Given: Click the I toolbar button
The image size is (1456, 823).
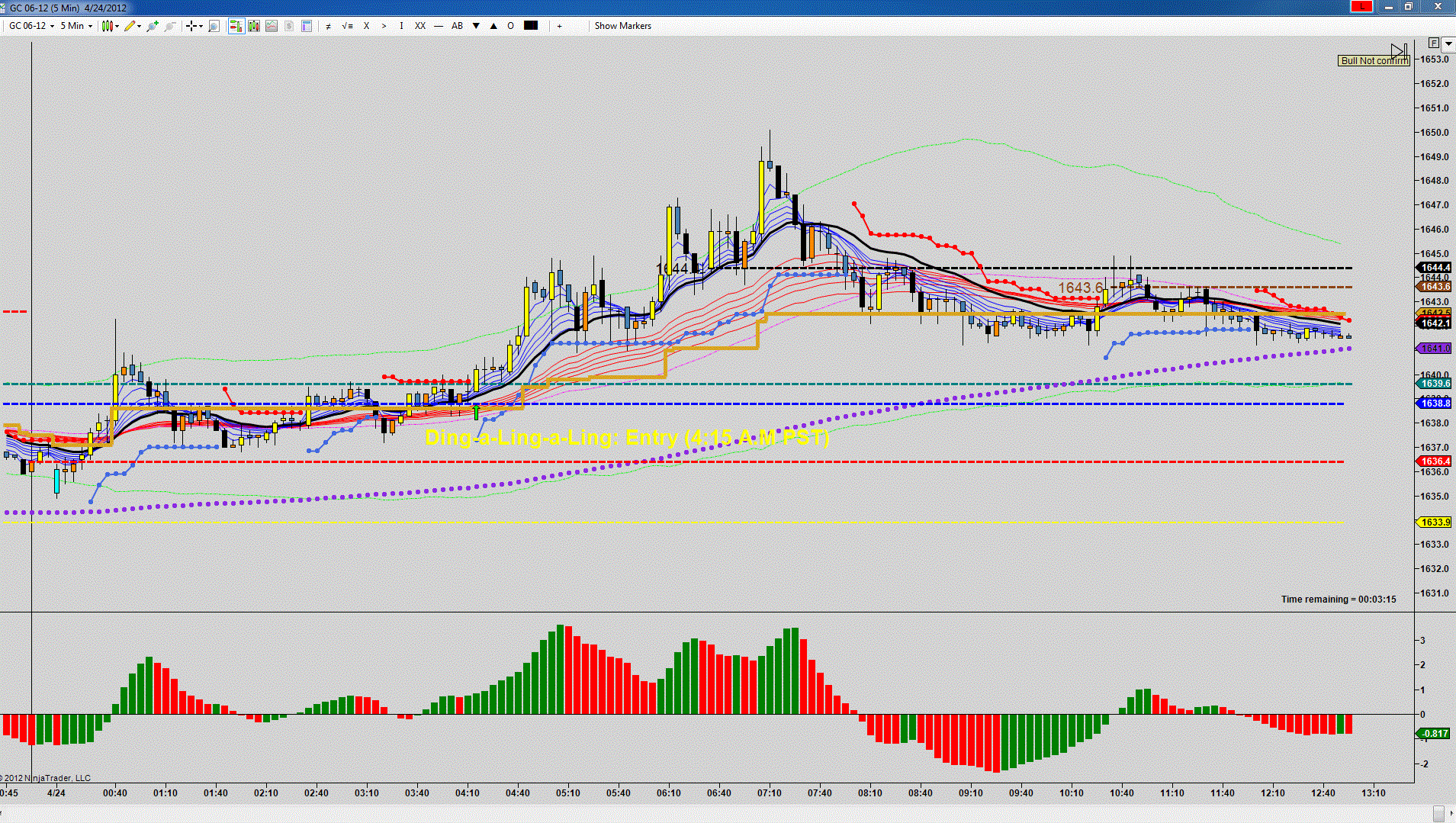Looking at the screenshot, I should [x=401, y=26].
